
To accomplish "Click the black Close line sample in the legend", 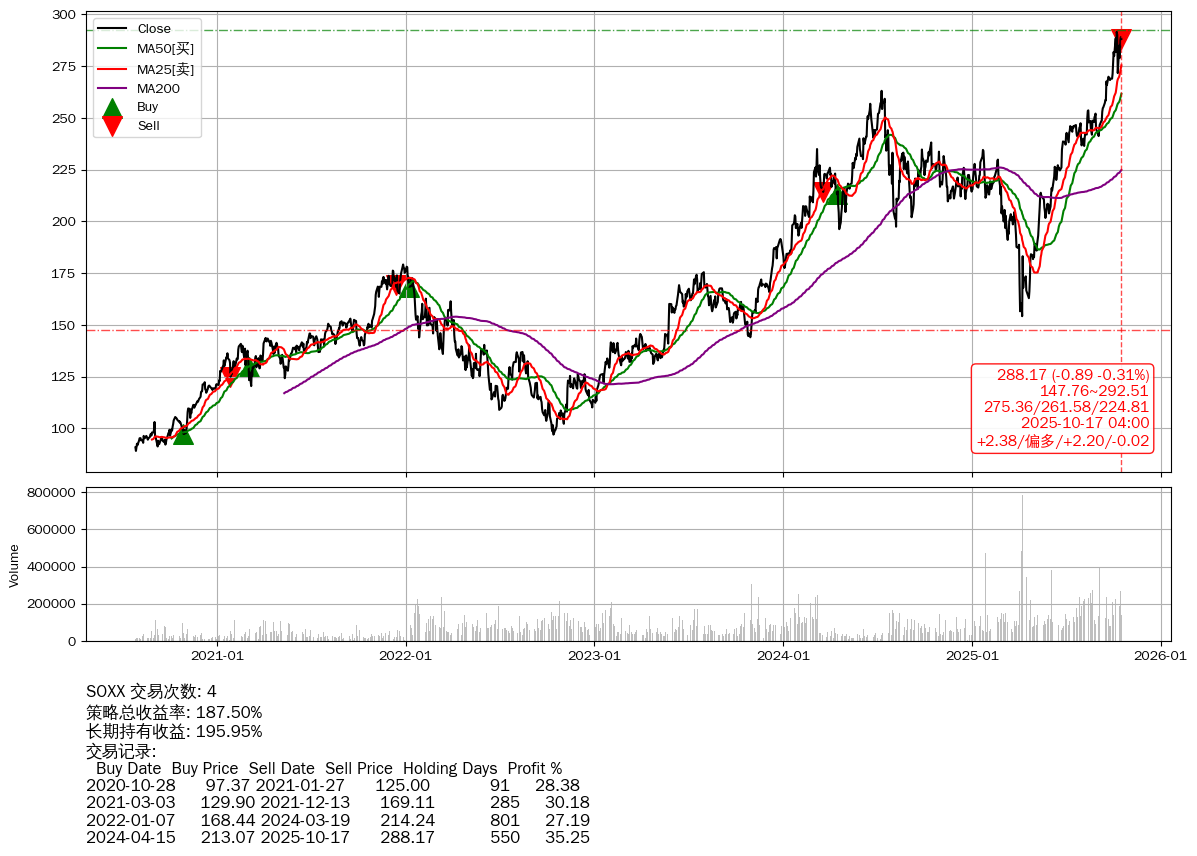I will point(113,29).
